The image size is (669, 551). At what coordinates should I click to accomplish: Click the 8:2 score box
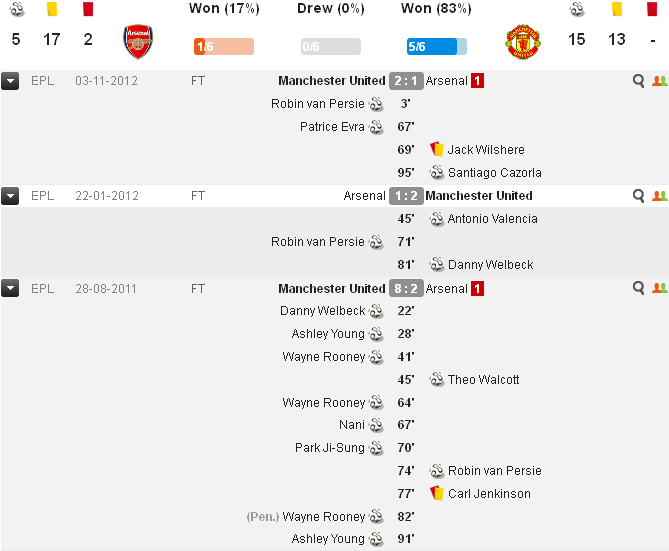point(406,288)
